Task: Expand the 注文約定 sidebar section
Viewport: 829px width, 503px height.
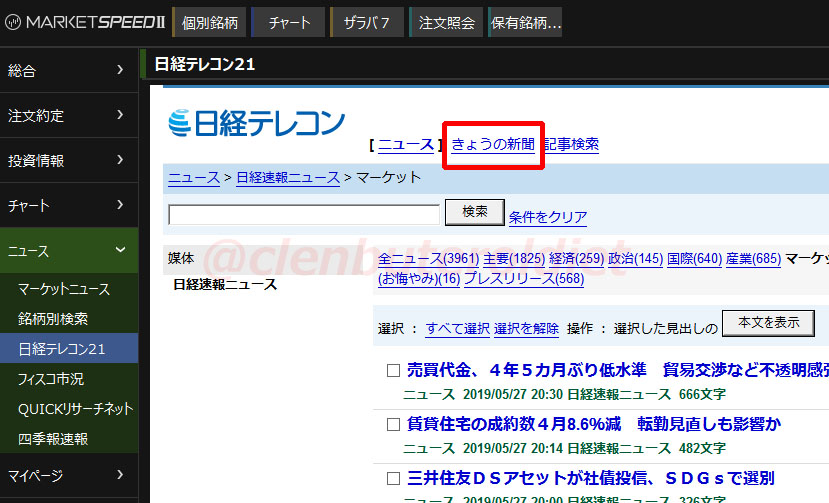Action: tap(69, 115)
